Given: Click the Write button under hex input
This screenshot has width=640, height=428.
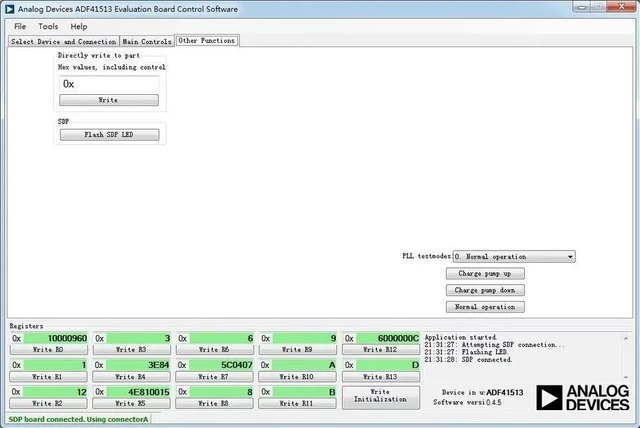Looking at the screenshot, I should pyautogui.click(x=109, y=100).
